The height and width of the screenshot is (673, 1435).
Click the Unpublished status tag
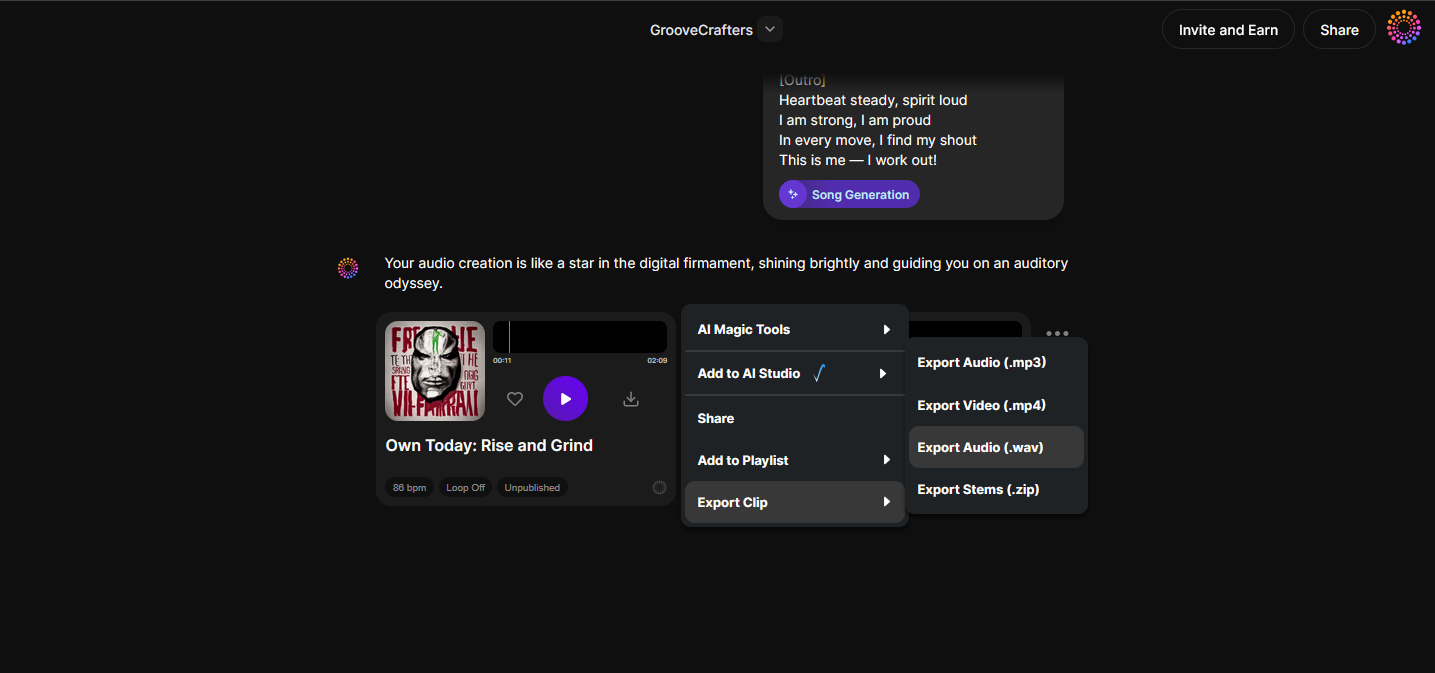tap(532, 488)
